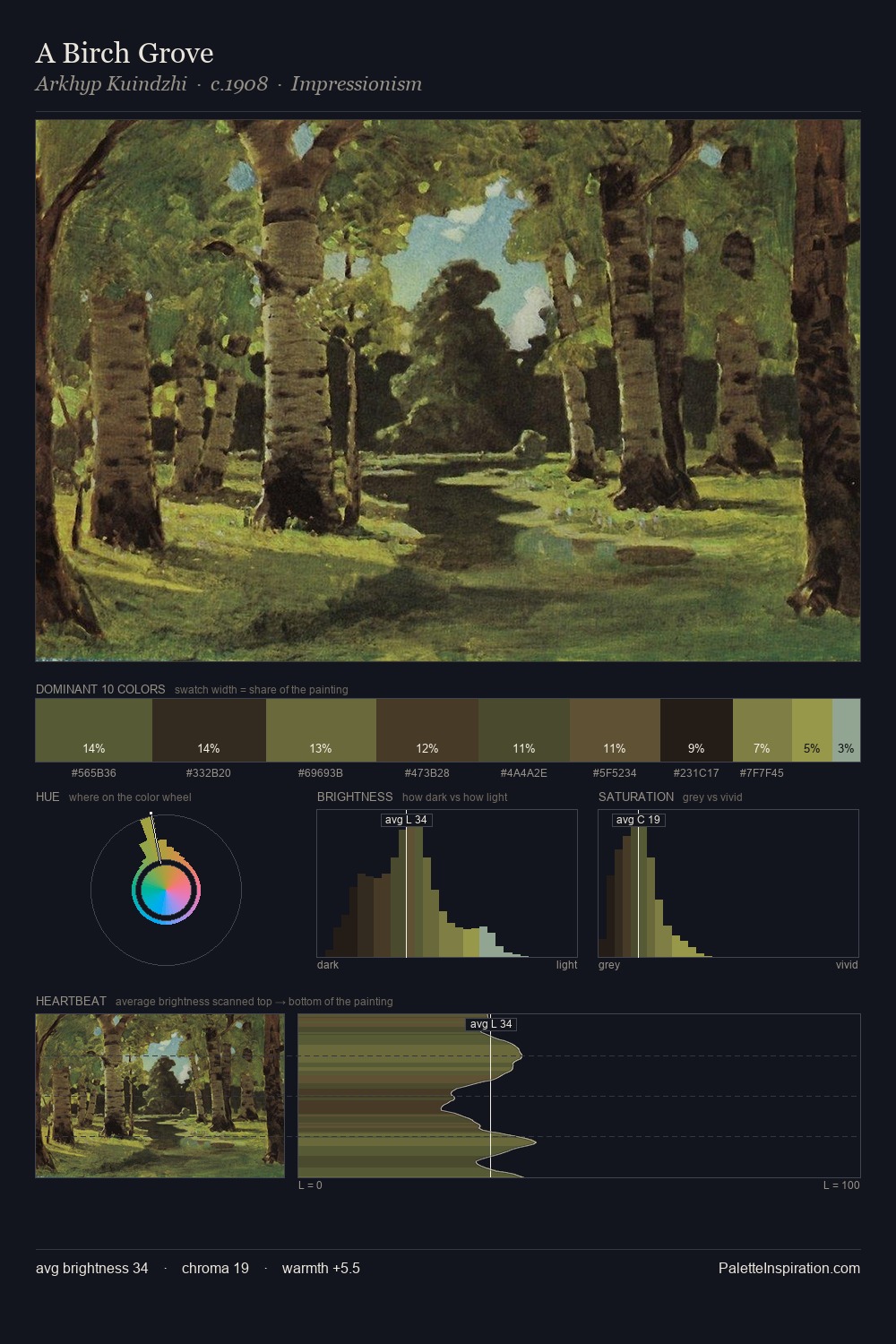Click the artist name 'Arkhyp Kuindzhi'
Viewport: 896px width, 1344px height.
[x=111, y=84]
